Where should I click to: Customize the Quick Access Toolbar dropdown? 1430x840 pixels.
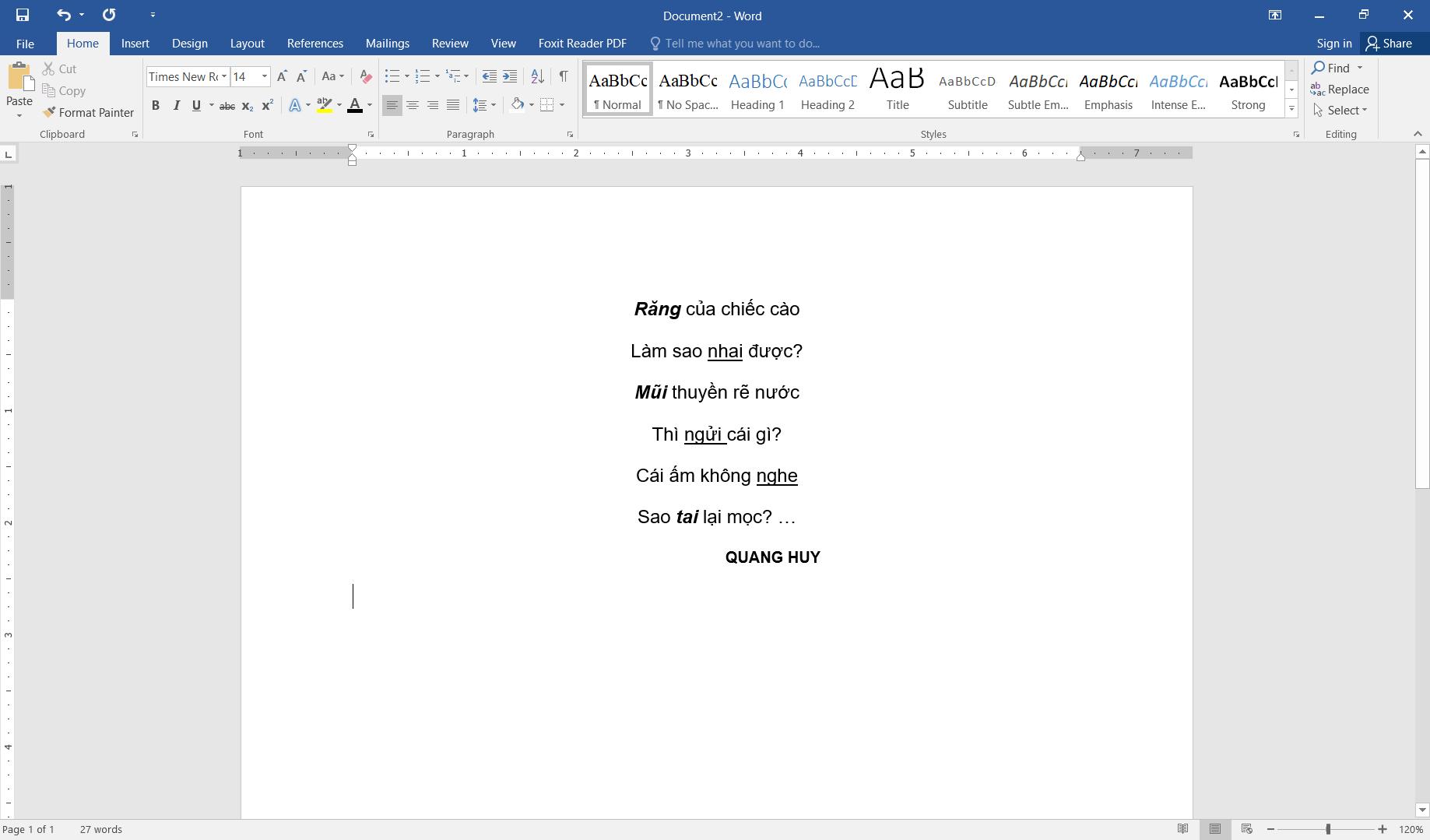[153, 15]
